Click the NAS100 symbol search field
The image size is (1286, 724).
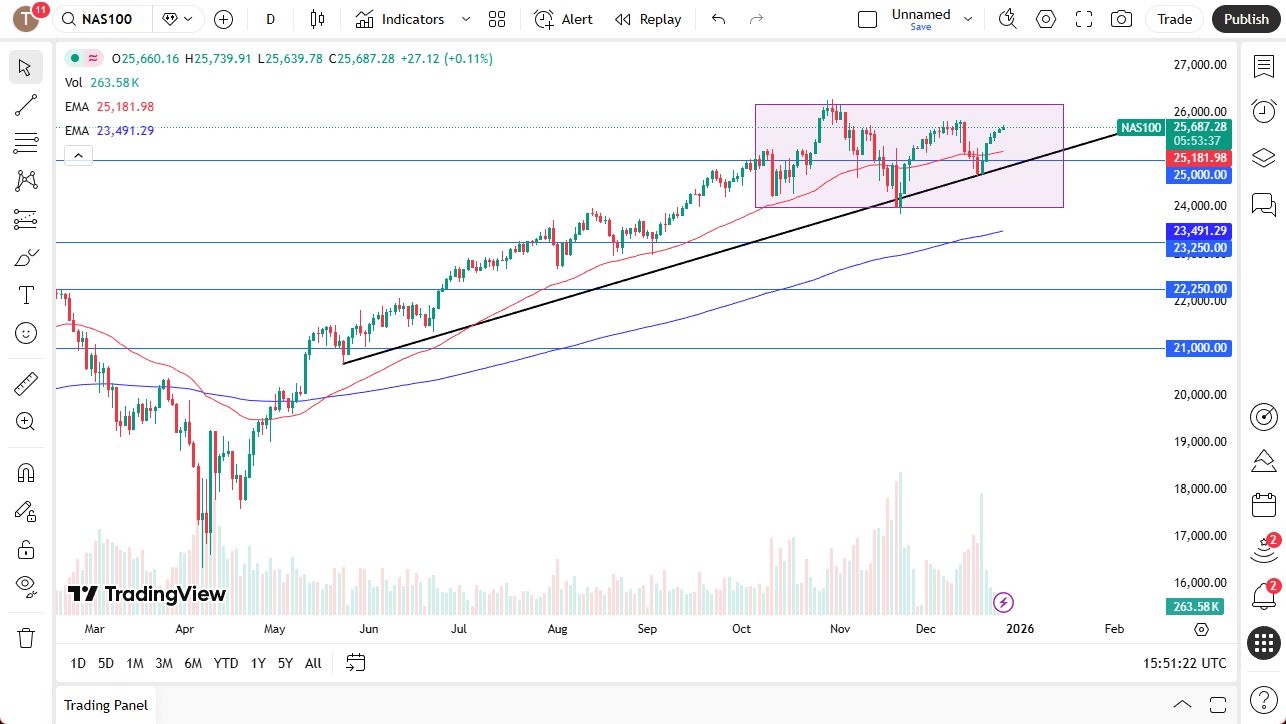pyautogui.click(x=100, y=19)
